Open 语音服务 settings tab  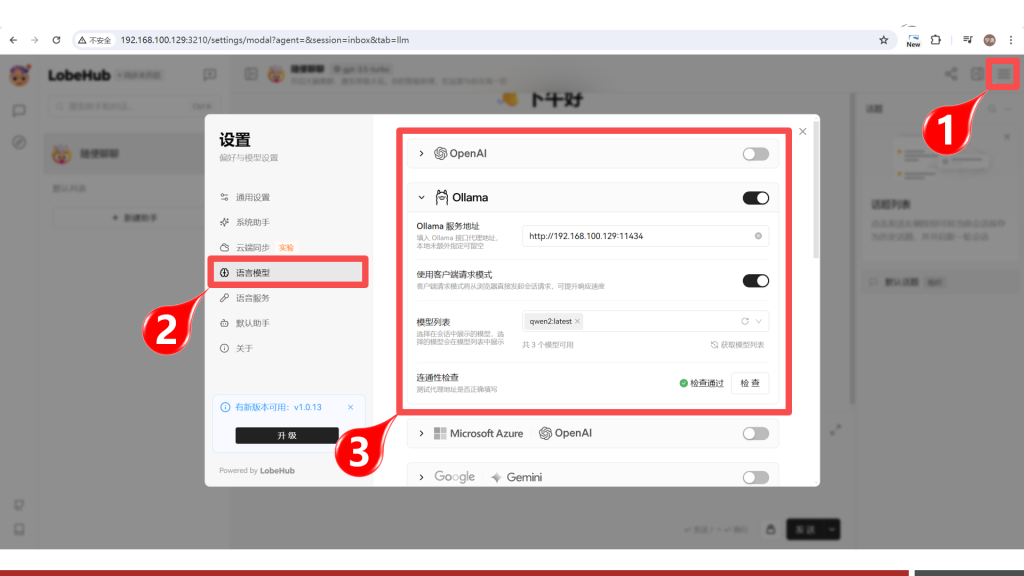[252, 298]
